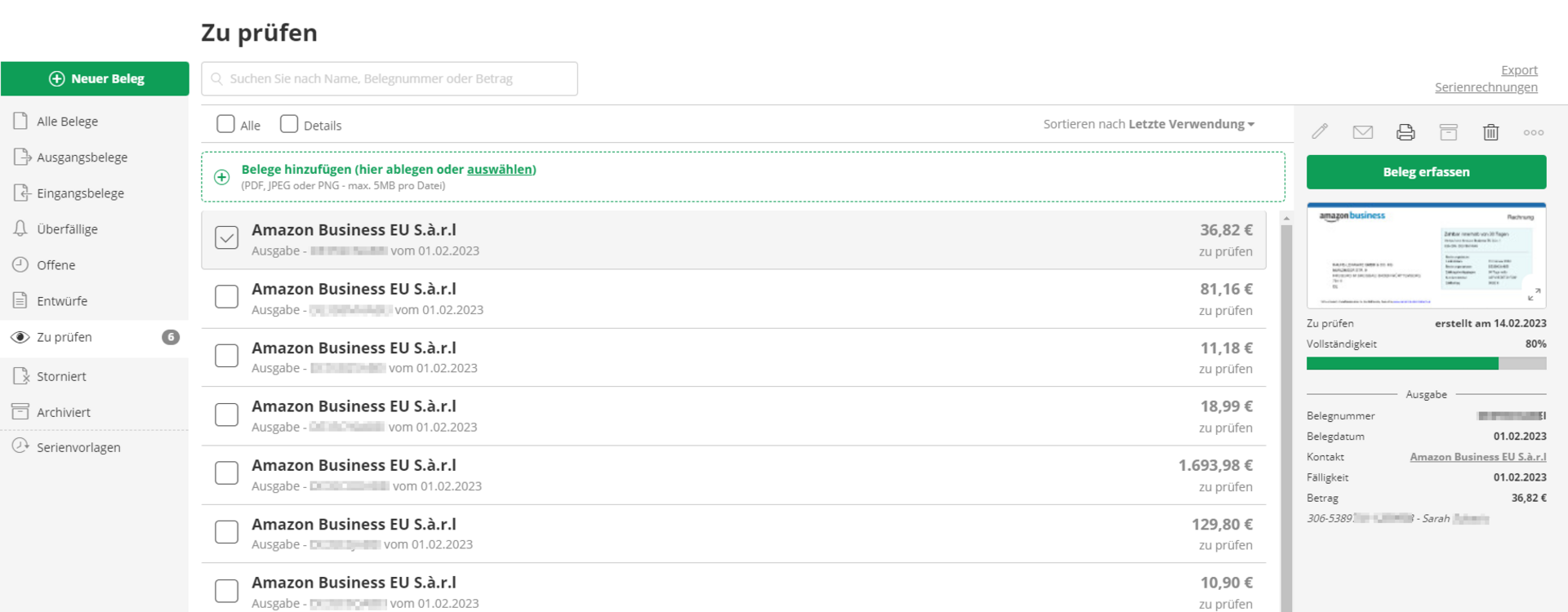Send receipt via envelope email icon
This screenshot has width=1568, height=612.
tap(1362, 132)
